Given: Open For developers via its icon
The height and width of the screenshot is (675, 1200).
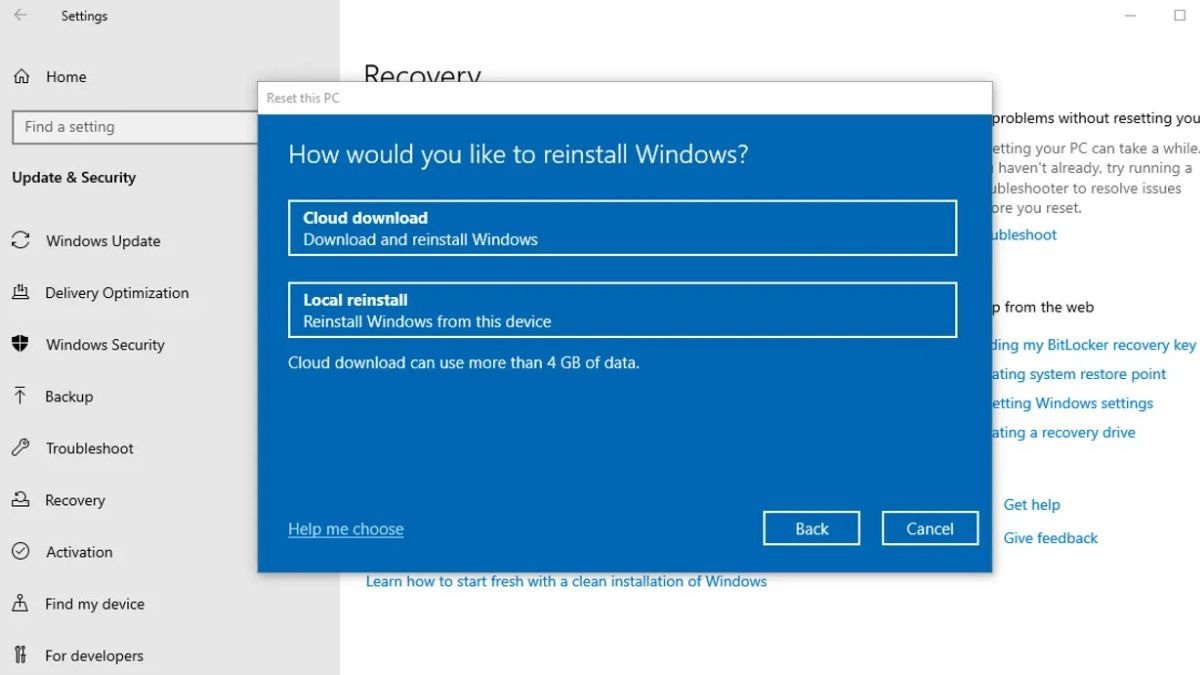Looking at the screenshot, I should (22, 655).
